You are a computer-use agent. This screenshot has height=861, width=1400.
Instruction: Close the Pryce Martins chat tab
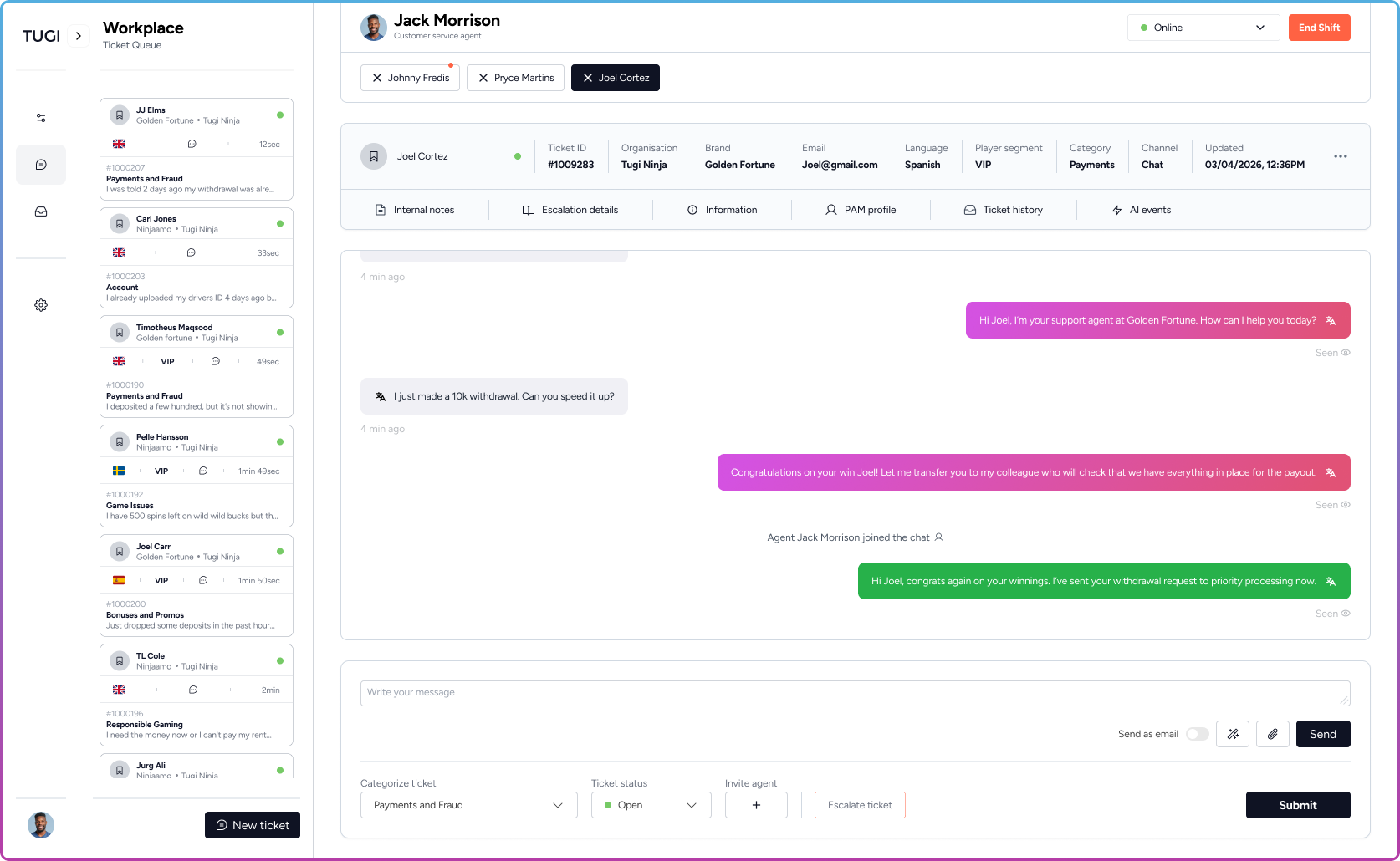click(x=483, y=78)
